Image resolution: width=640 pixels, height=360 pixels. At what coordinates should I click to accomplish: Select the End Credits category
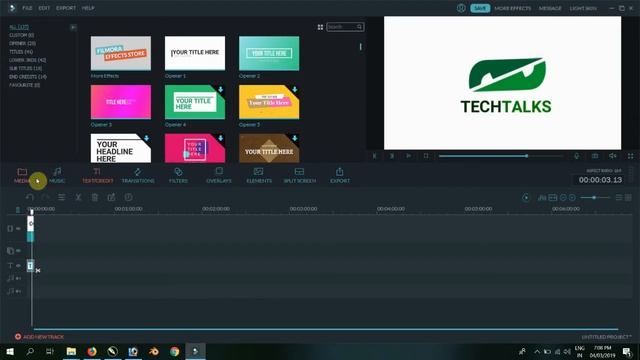[x=28, y=77]
